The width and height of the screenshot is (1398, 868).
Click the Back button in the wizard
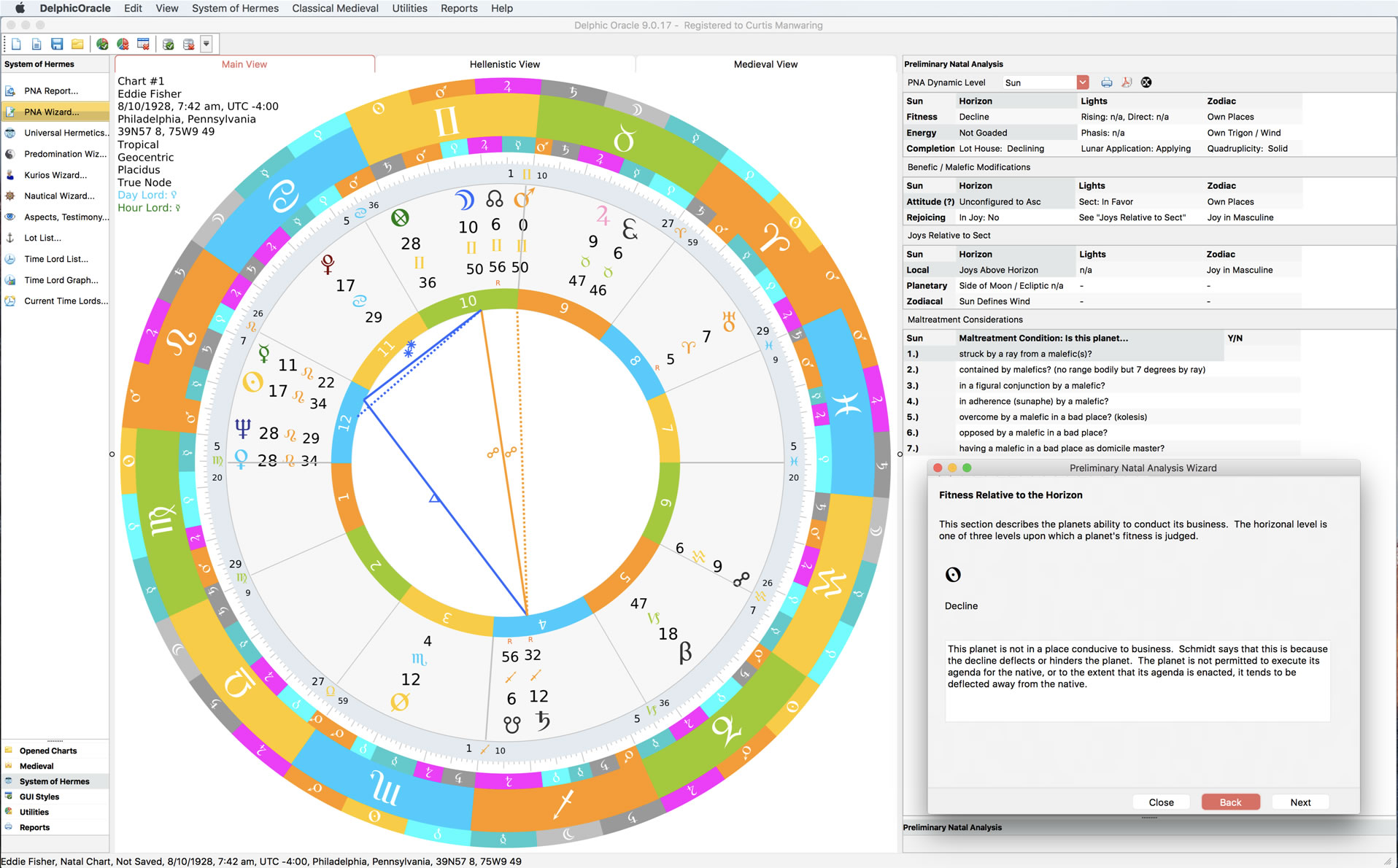pyautogui.click(x=1230, y=802)
